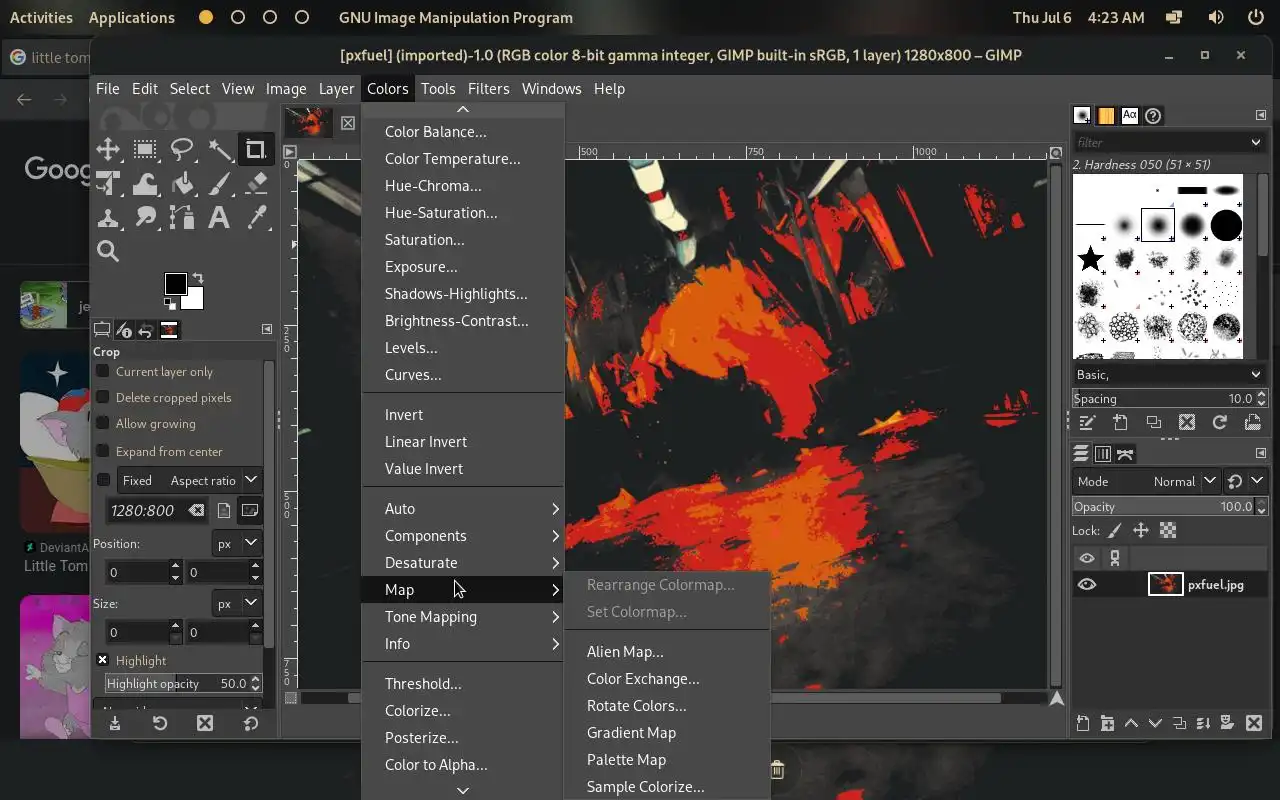Open the Applications menu in top bar

[131, 17]
